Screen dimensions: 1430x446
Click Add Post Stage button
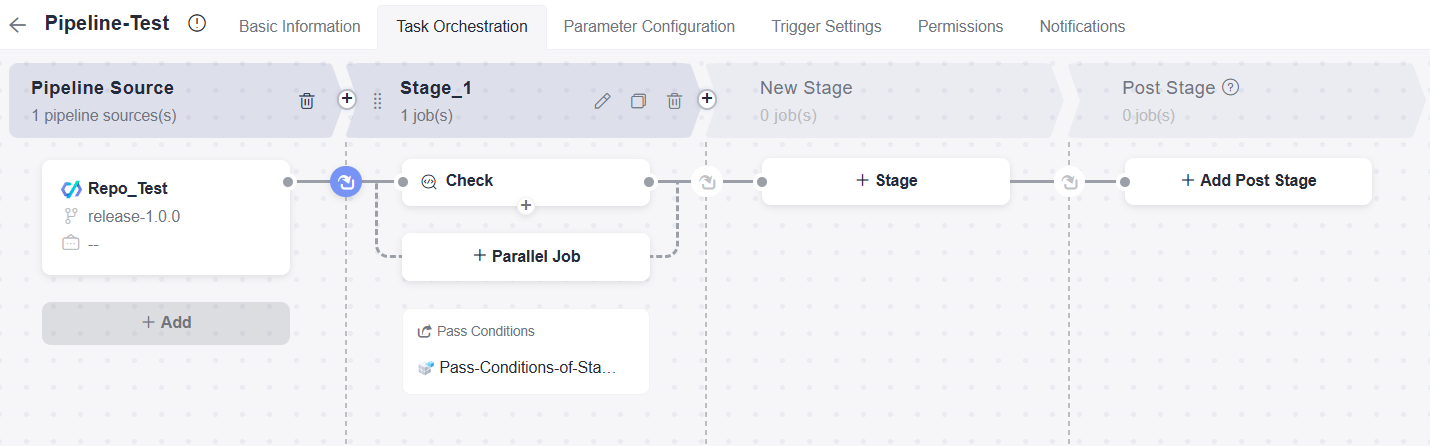pos(1248,181)
